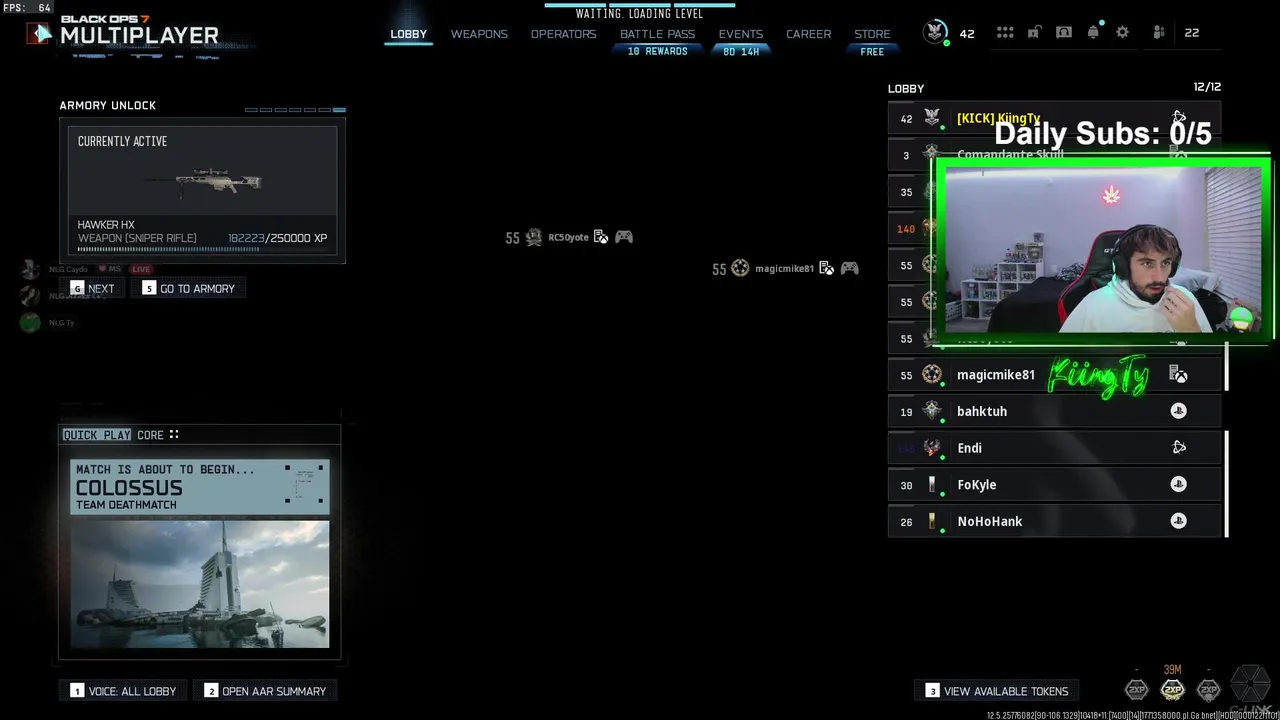This screenshot has width=1280, height=720.
Task: Click the friends count 22
Action: pos(1192,33)
